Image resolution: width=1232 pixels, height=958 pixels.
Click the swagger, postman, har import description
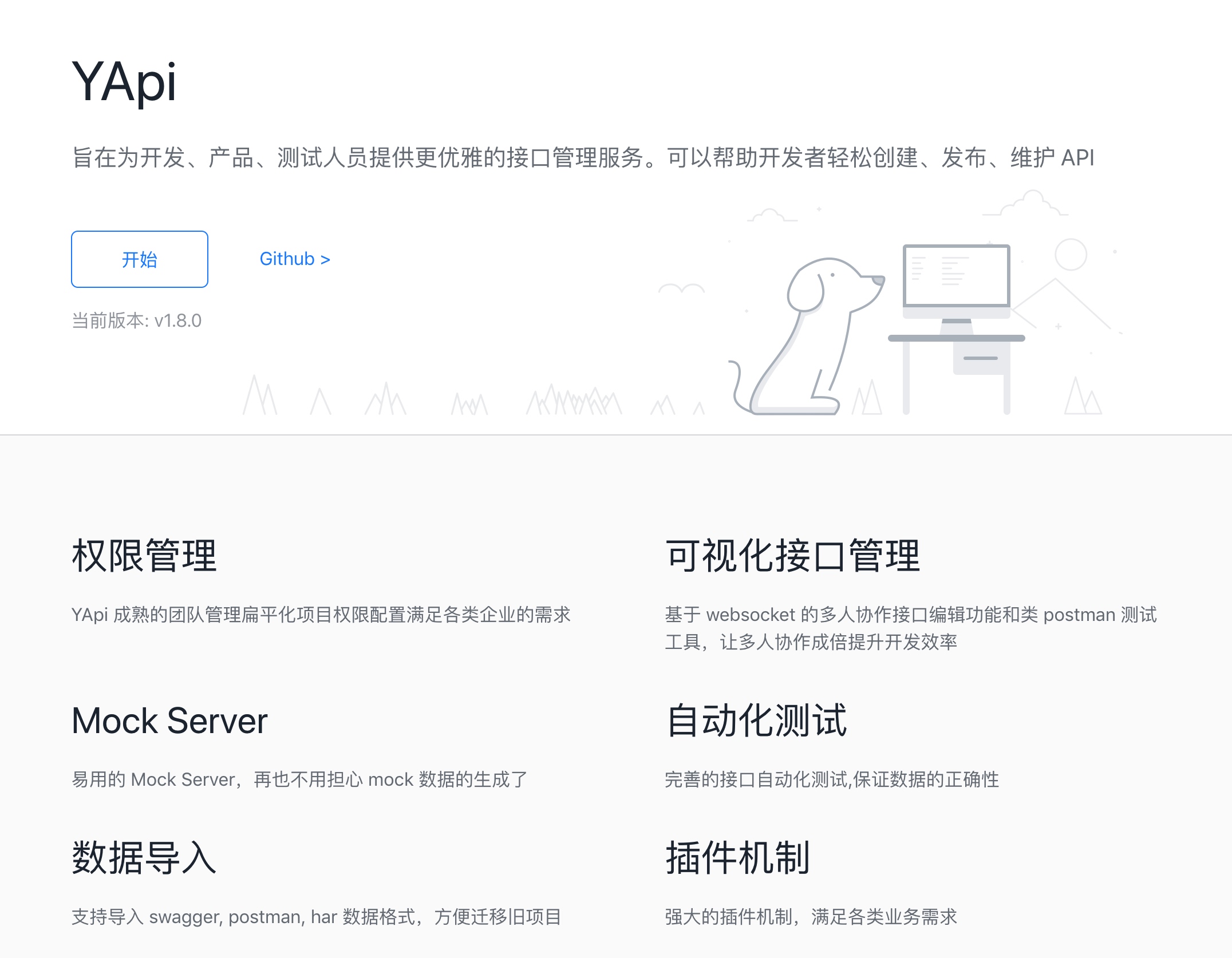(316, 917)
